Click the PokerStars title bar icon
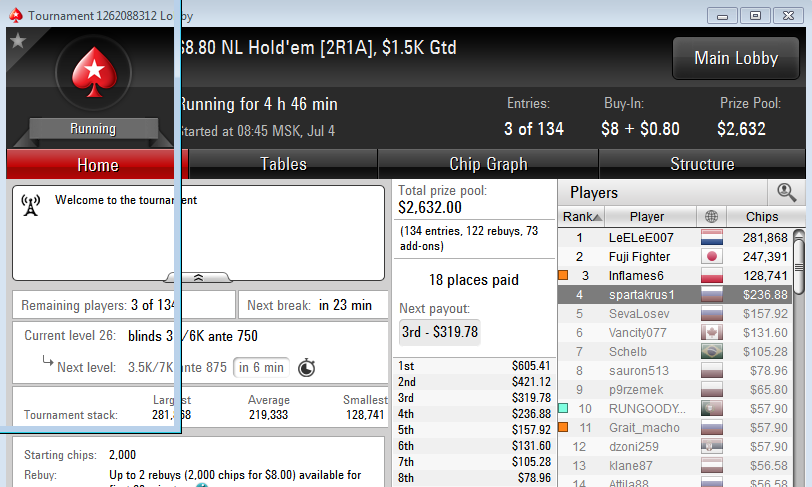812x487 pixels. click(16, 16)
